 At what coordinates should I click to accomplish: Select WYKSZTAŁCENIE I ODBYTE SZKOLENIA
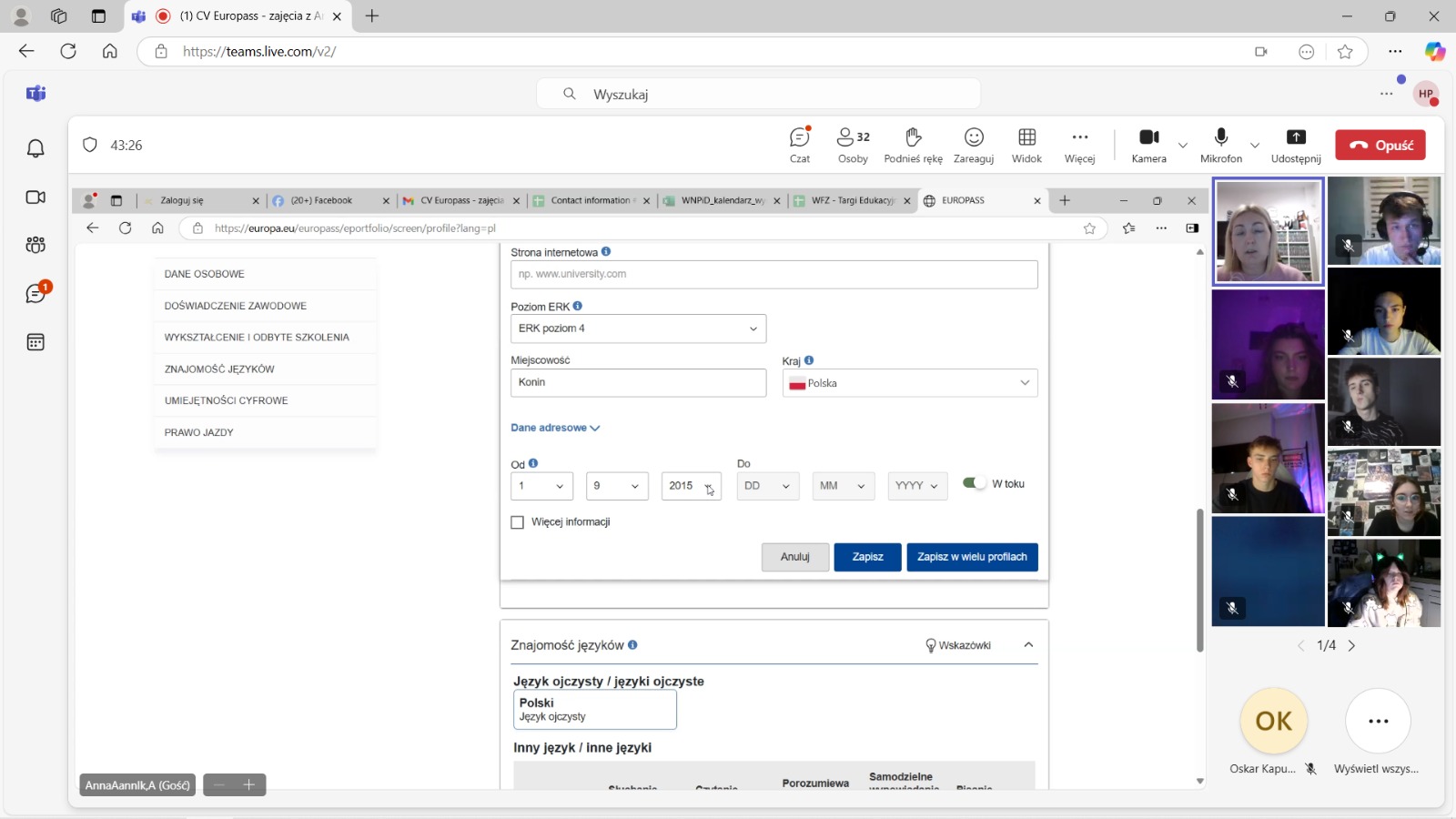pyautogui.click(x=266, y=338)
